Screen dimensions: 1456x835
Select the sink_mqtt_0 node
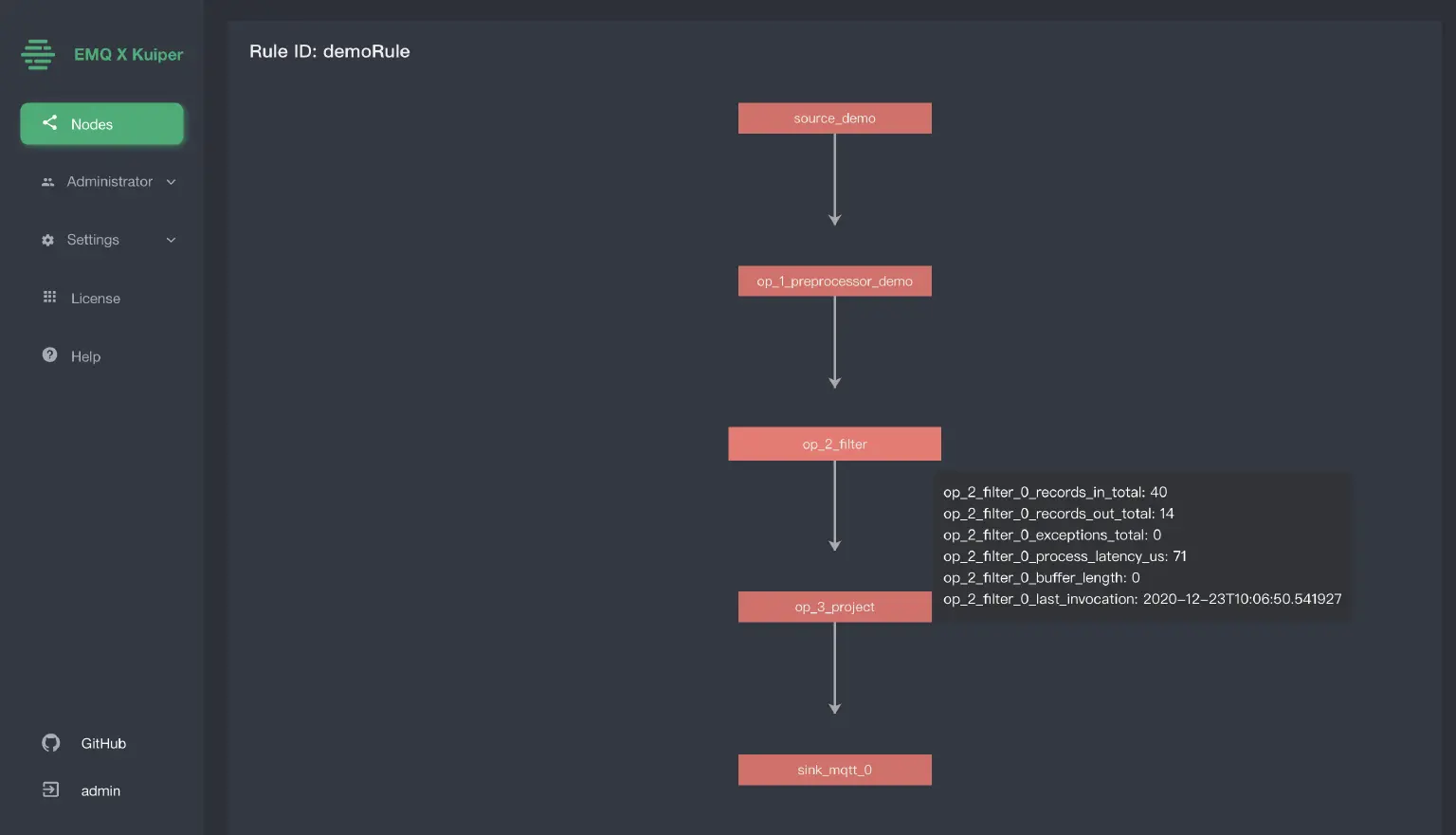click(834, 770)
